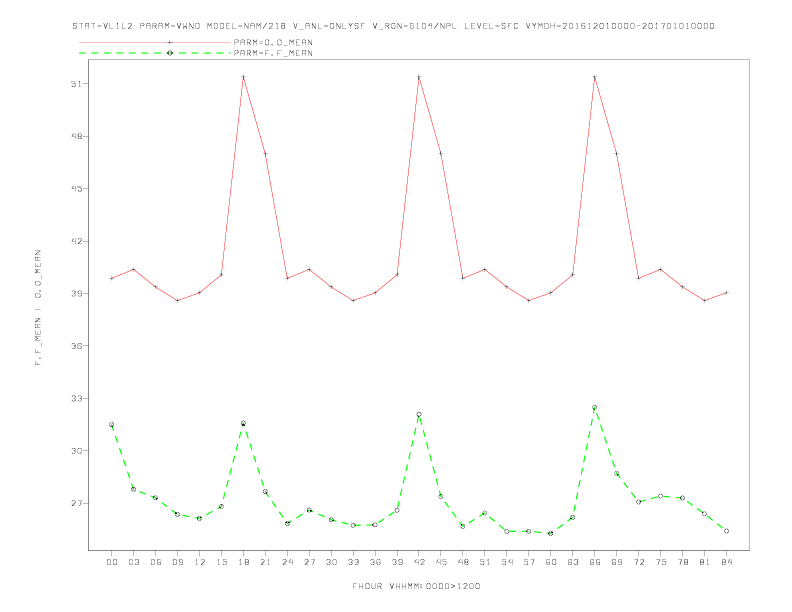The width and height of the screenshot is (792, 612).
Task: Click the x-axis tick label 84
Action: tap(727, 562)
